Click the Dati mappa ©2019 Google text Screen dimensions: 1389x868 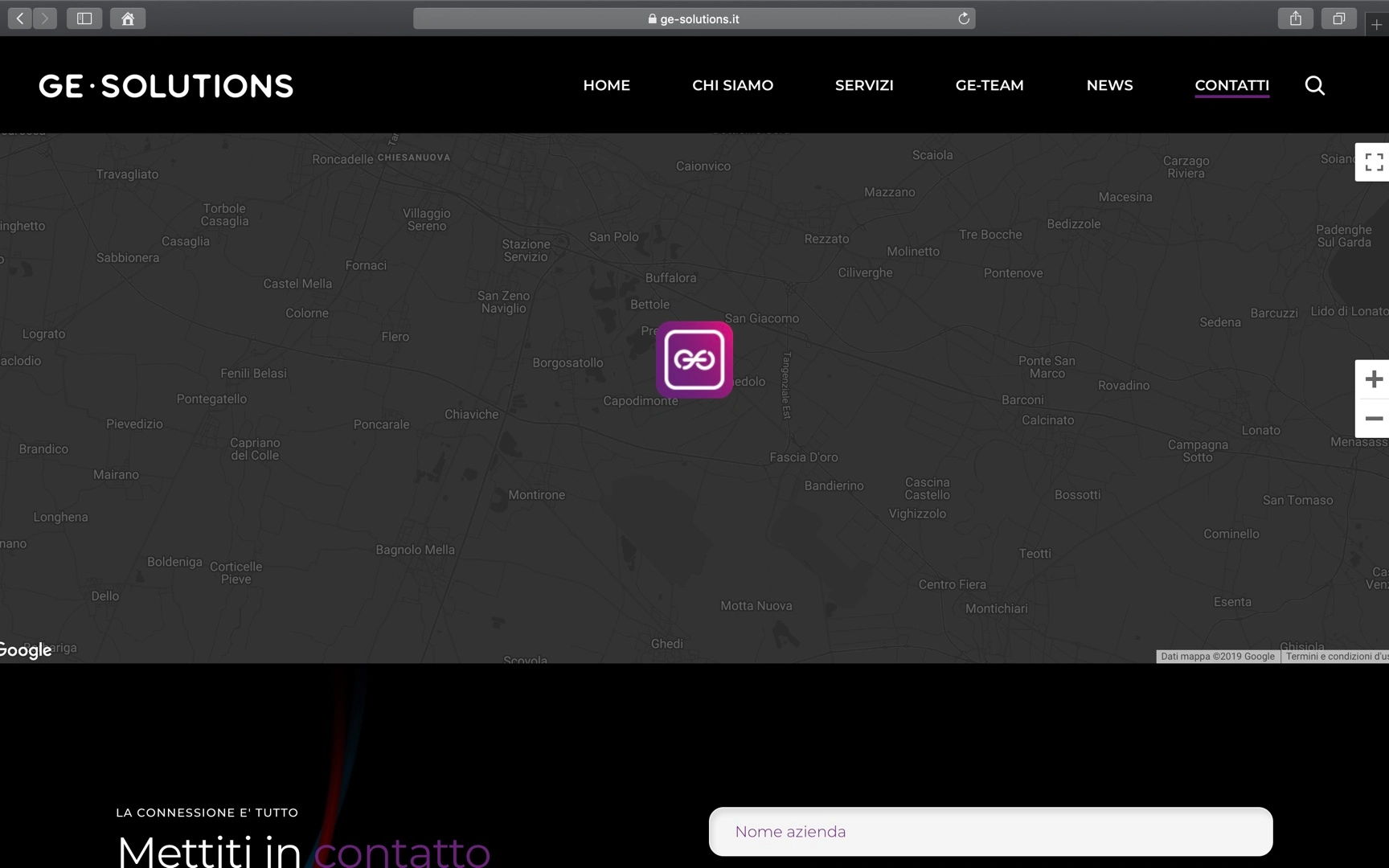[1218, 657]
